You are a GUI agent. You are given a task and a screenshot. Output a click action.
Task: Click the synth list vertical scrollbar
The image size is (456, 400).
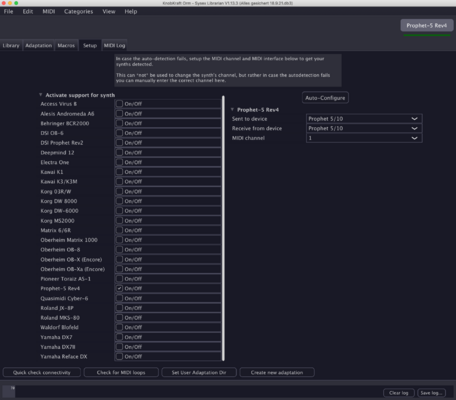pyautogui.click(x=223, y=228)
